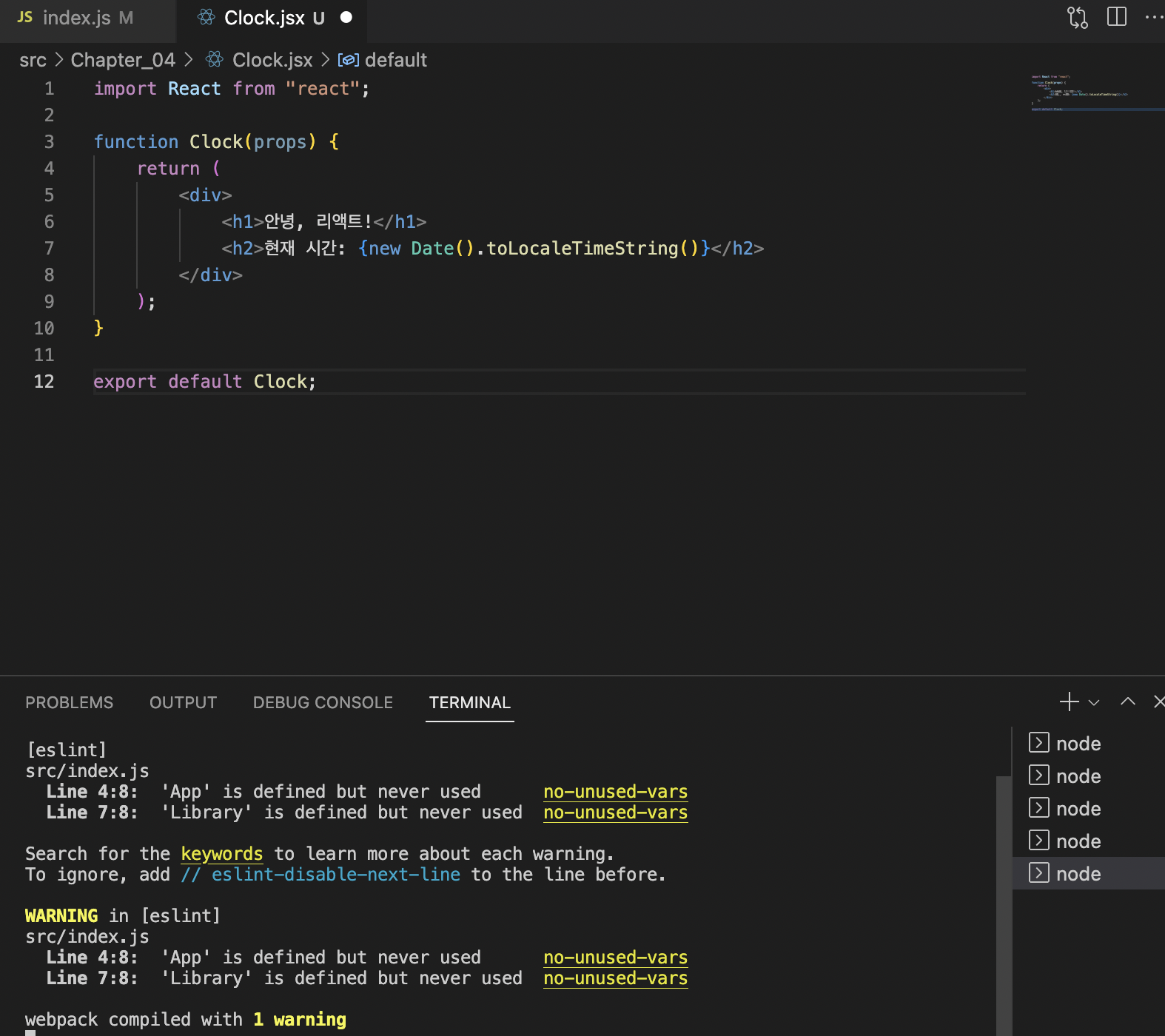1165x1036 pixels.
Task: Select the first node terminal in list
Action: (x=1088, y=743)
